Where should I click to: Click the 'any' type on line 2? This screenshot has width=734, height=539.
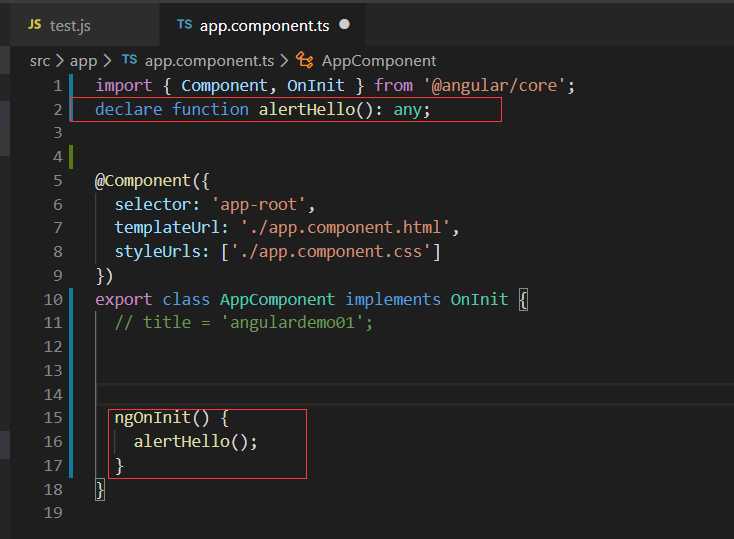click(407, 110)
